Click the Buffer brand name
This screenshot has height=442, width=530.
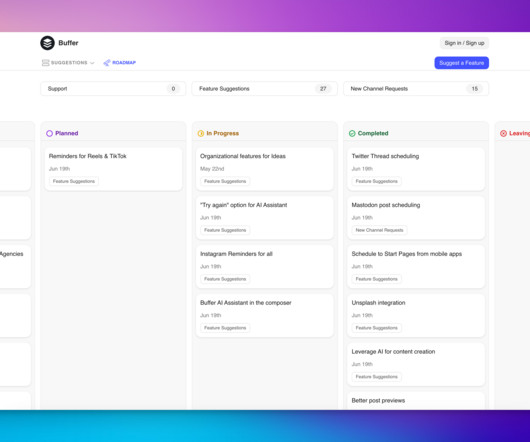pos(68,43)
